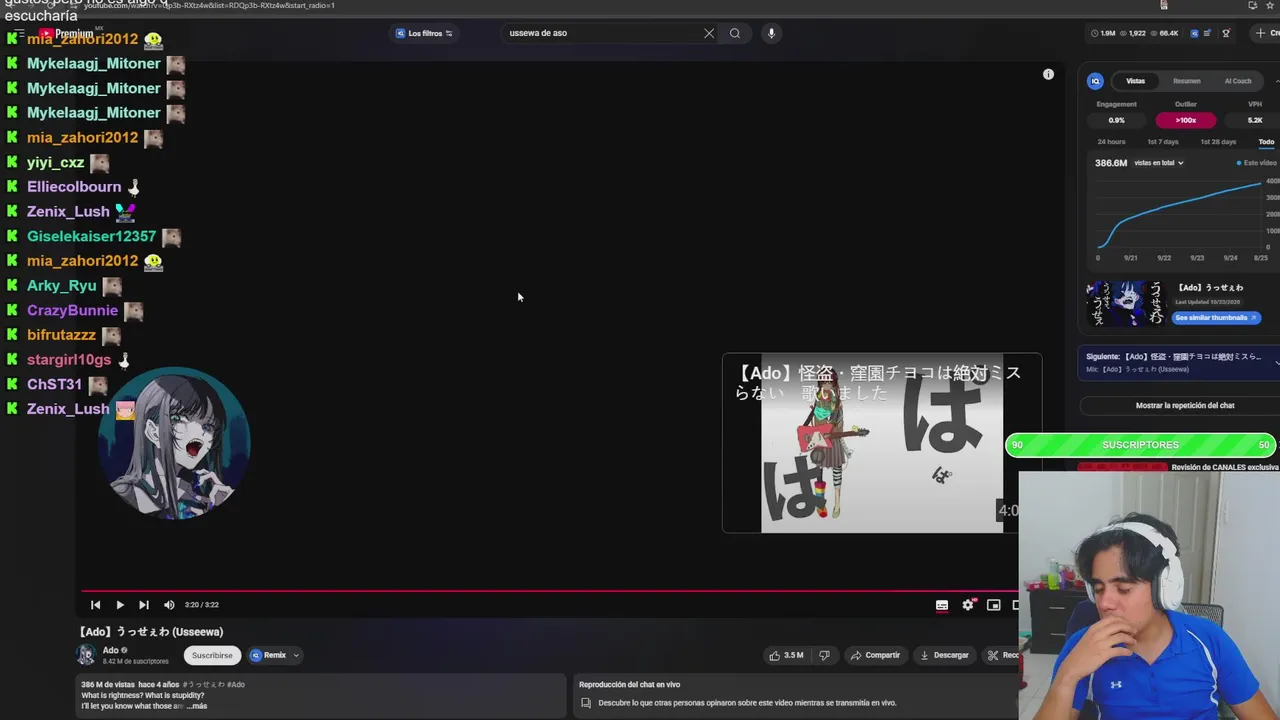Skip to the next video
Viewport: 1280px width, 720px height.
(x=143, y=605)
